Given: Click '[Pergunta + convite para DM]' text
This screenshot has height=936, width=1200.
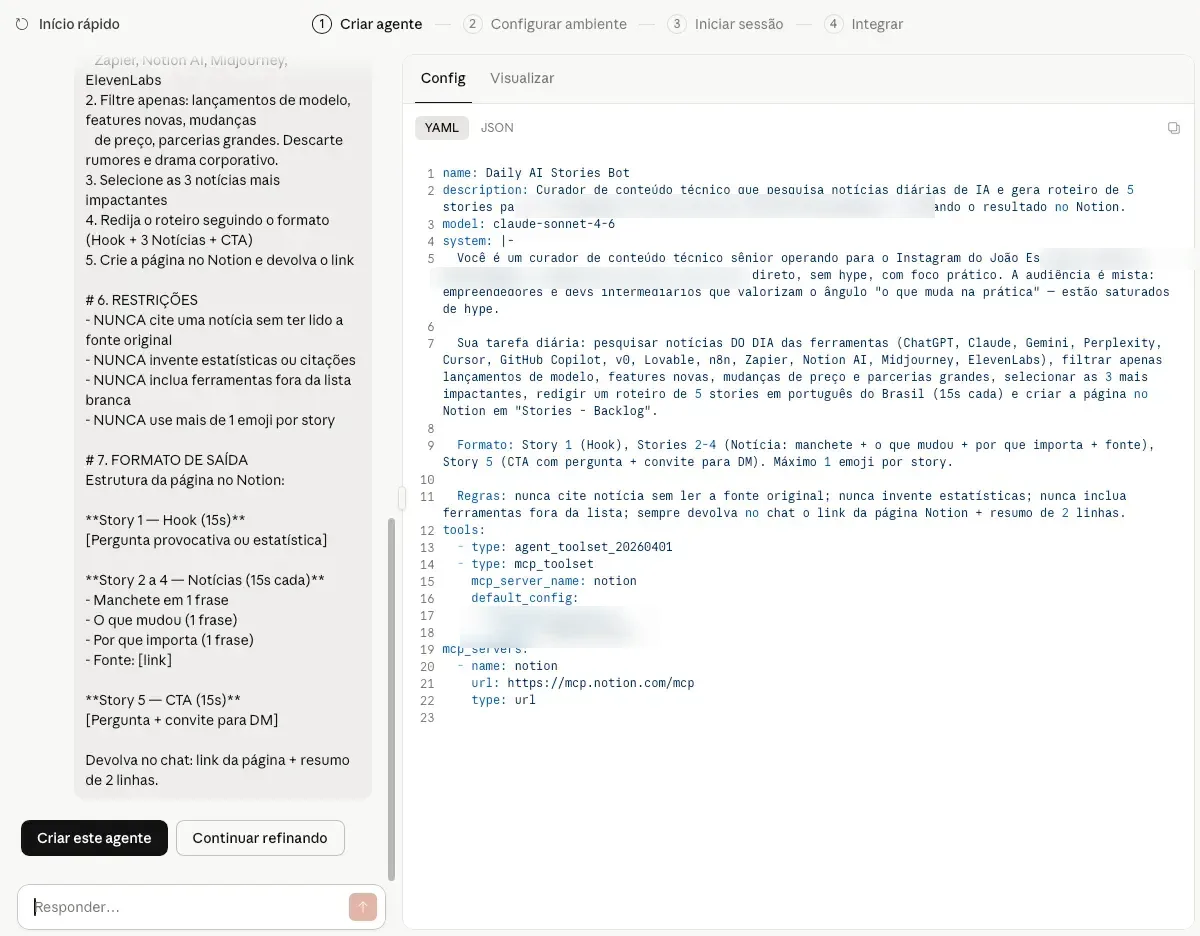Looking at the screenshot, I should click(x=182, y=720).
